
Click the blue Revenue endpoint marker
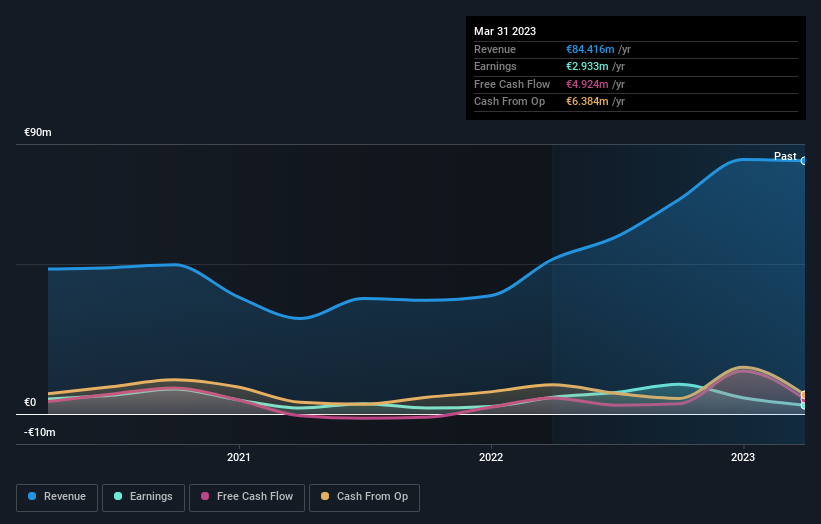click(x=804, y=161)
